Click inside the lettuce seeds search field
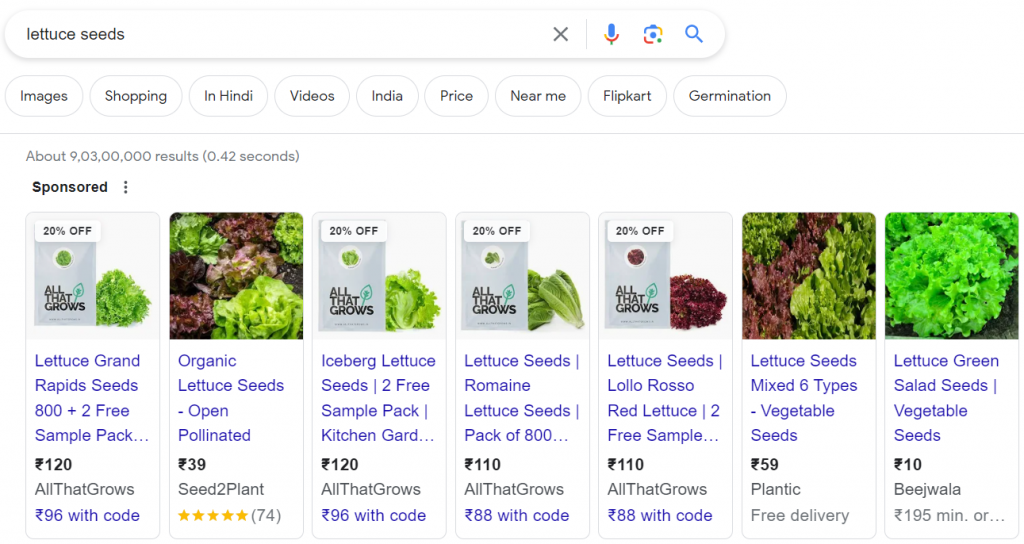The width and height of the screenshot is (1024, 544). click(x=280, y=35)
